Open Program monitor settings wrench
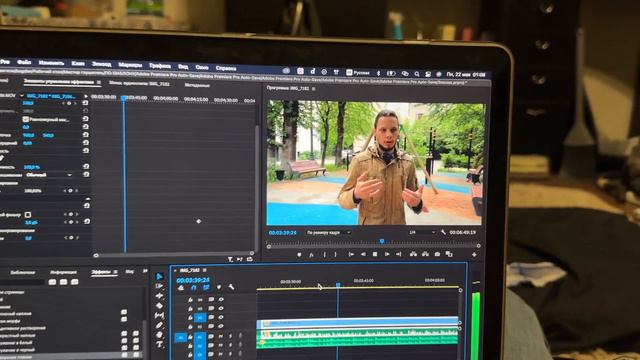The image size is (640, 360). pos(443,232)
